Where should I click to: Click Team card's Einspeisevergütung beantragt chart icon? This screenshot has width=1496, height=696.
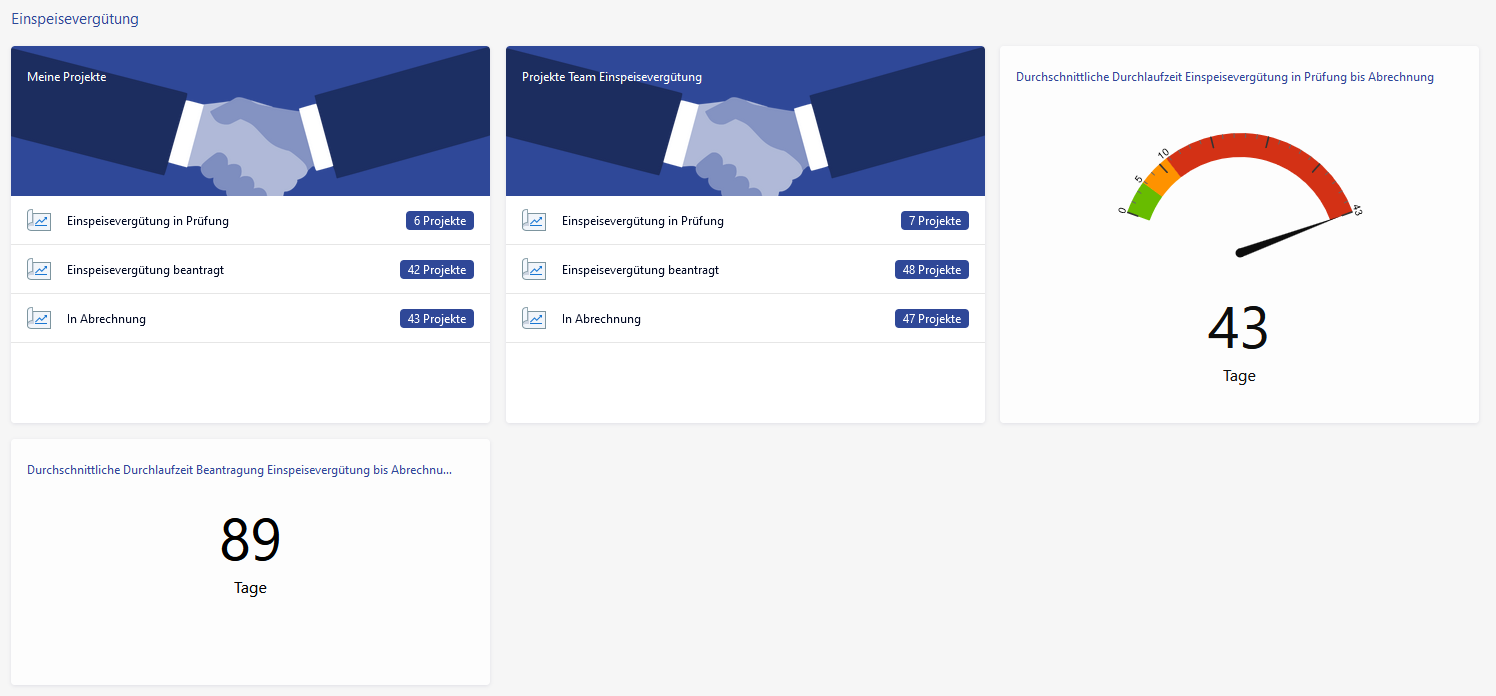(x=534, y=270)
